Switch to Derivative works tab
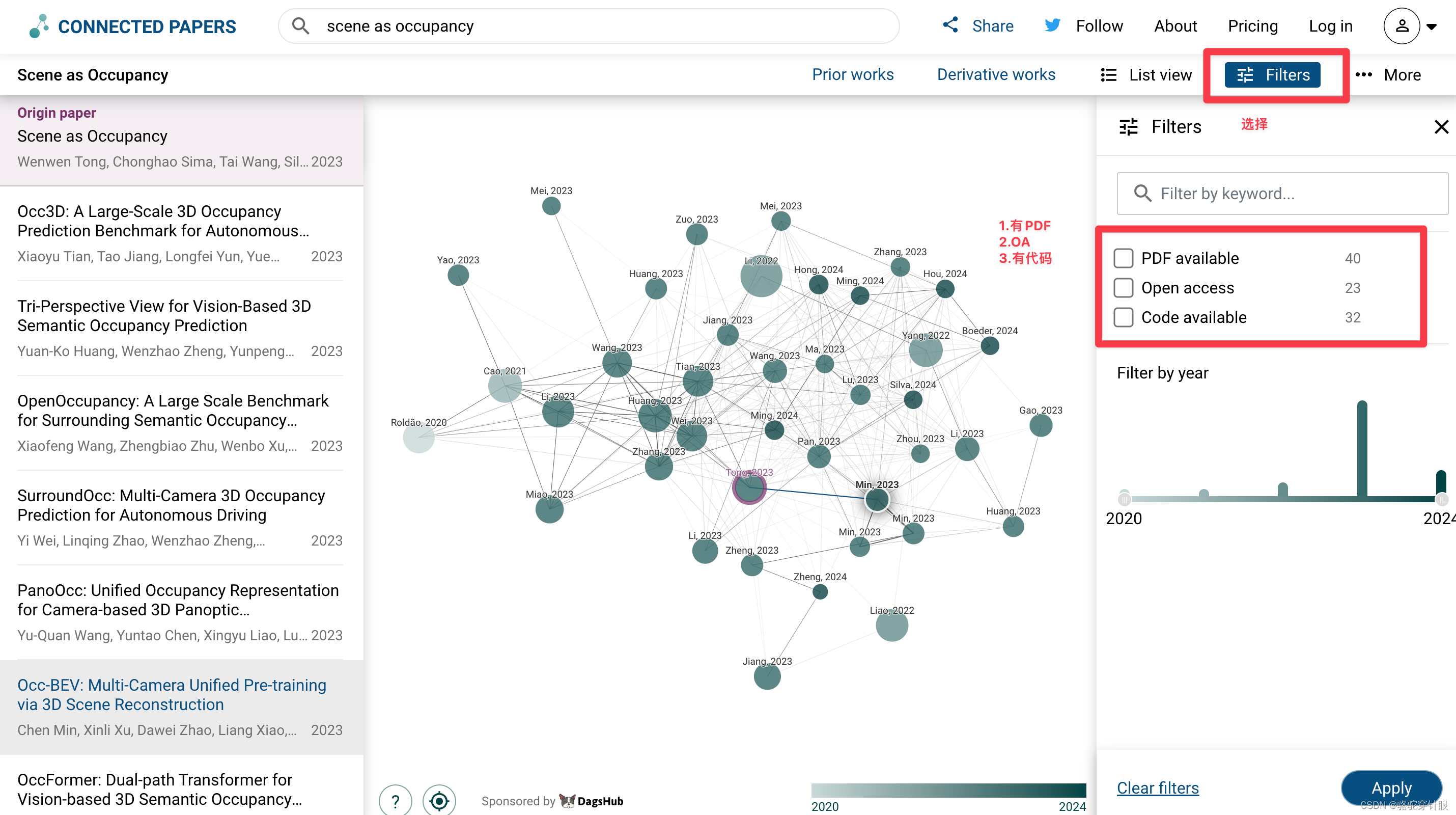The height and width of the screenshot is (815, 1456). coord(996,75)
